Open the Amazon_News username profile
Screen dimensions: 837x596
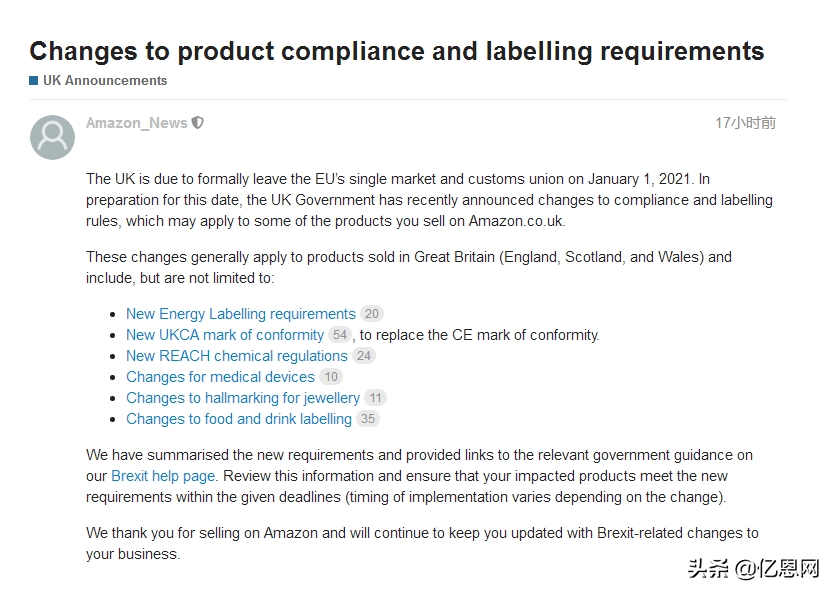(x=137, y=123)
